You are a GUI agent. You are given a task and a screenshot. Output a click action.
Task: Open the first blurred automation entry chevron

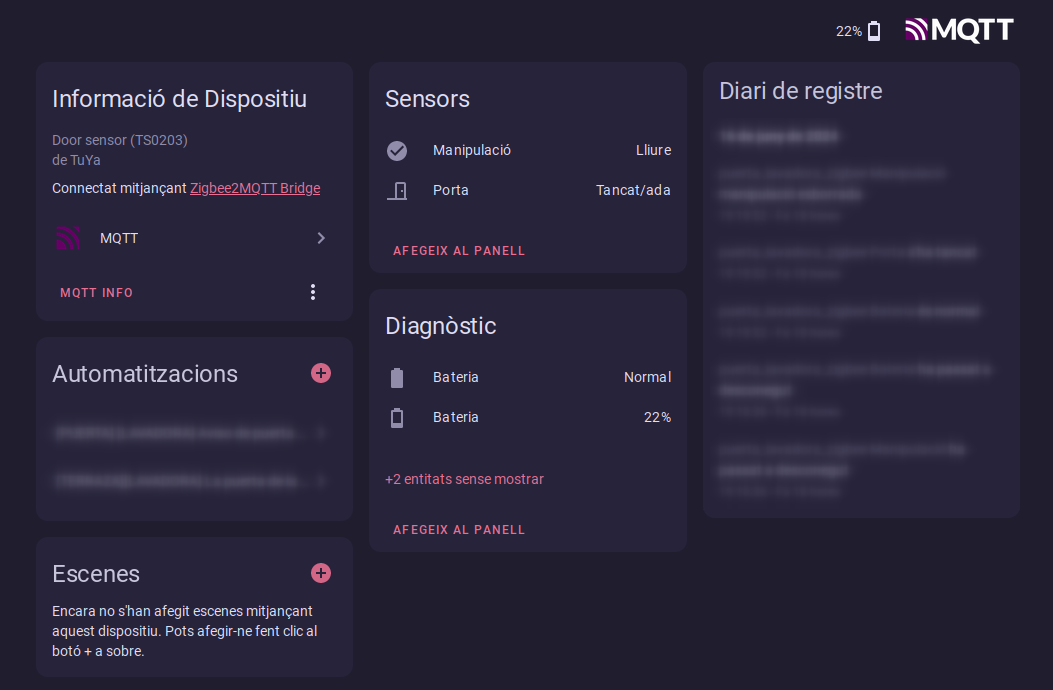tap(320, 433)
